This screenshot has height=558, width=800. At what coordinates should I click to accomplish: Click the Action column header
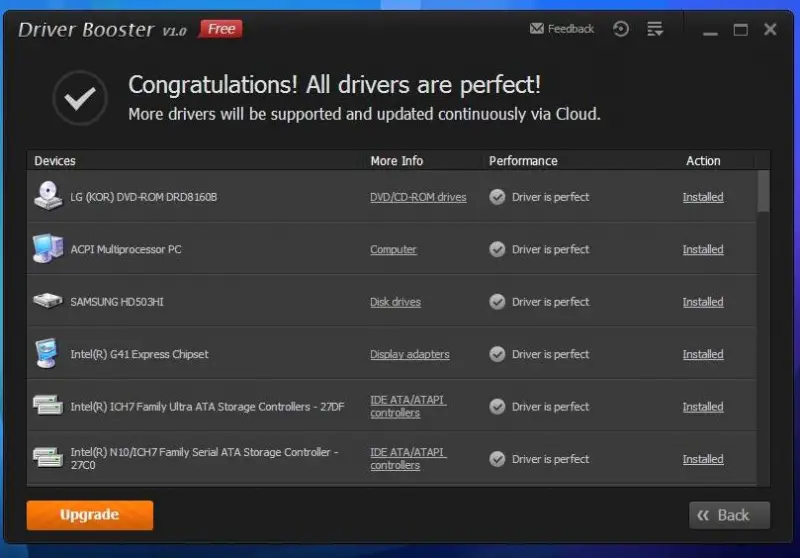(703, 161)
